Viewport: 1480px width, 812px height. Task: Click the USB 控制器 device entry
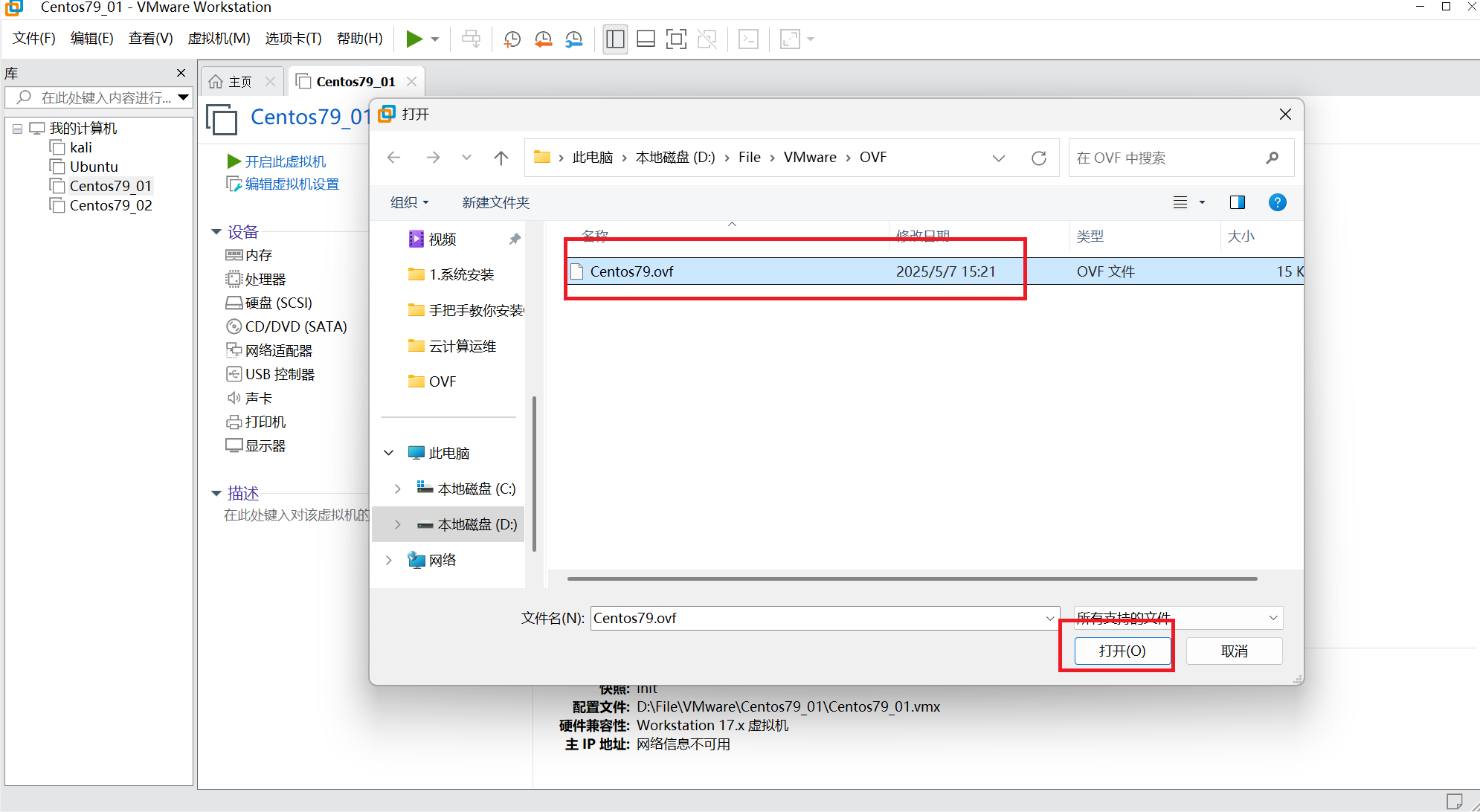pyautogui.click(x=280, y=374)
